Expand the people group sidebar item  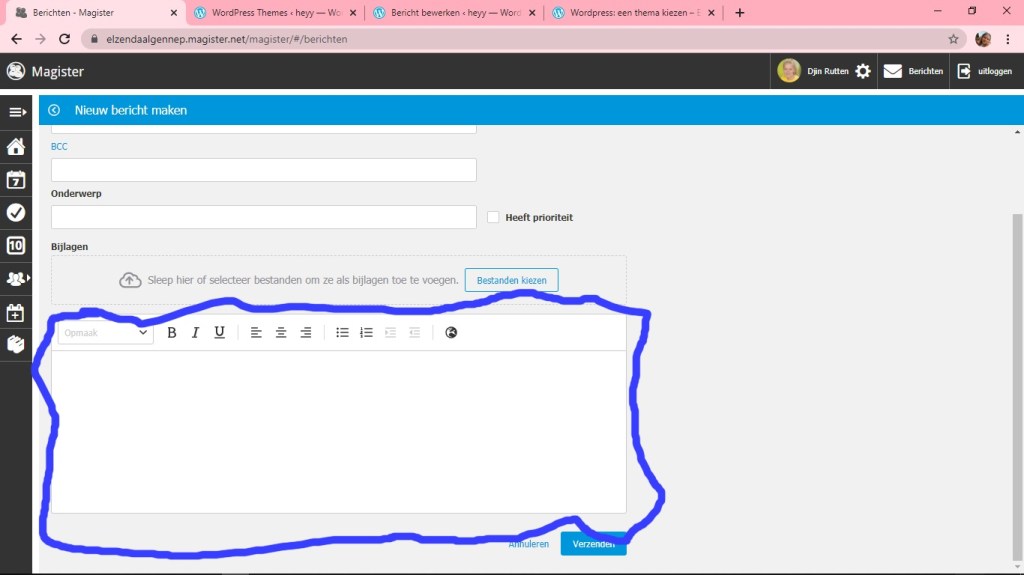click(16, 279)
